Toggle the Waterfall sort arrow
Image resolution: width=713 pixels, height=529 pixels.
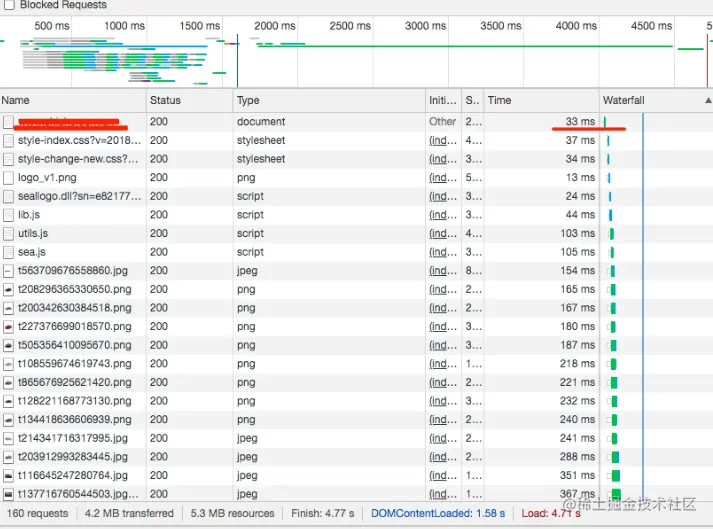pyautogui.click(x=708, y=100)
